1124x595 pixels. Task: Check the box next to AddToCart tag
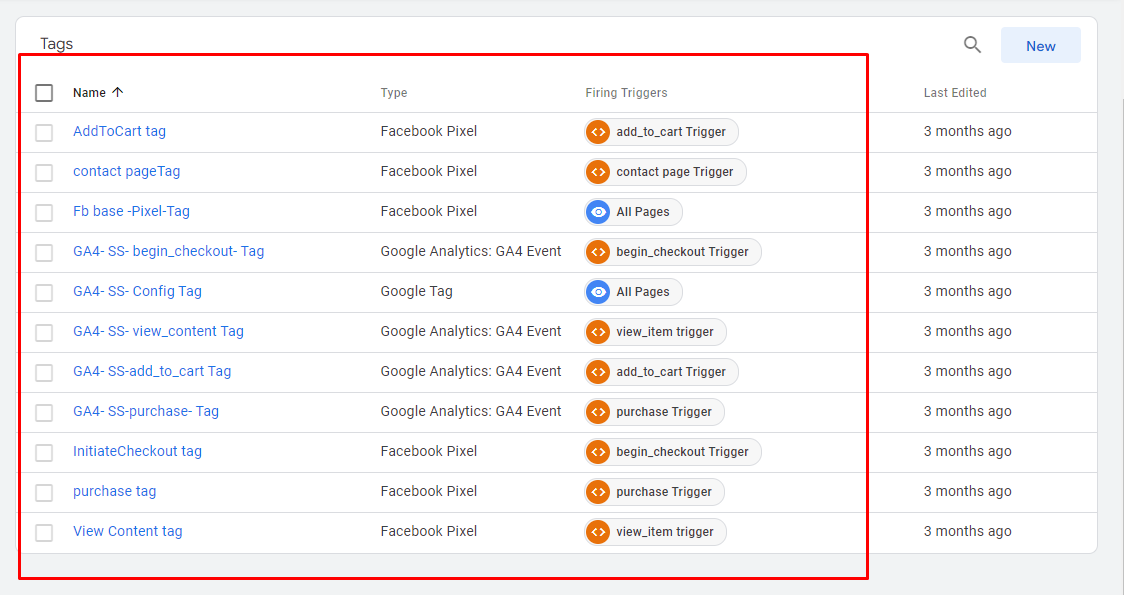point(44,133)
